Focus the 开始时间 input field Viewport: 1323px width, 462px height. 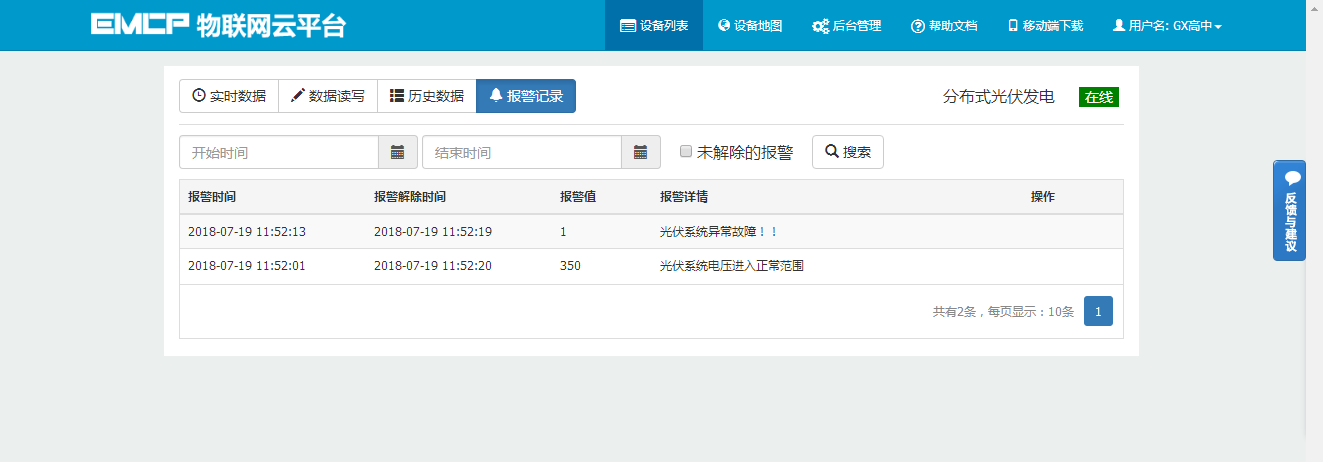click(x=279, y=152)
